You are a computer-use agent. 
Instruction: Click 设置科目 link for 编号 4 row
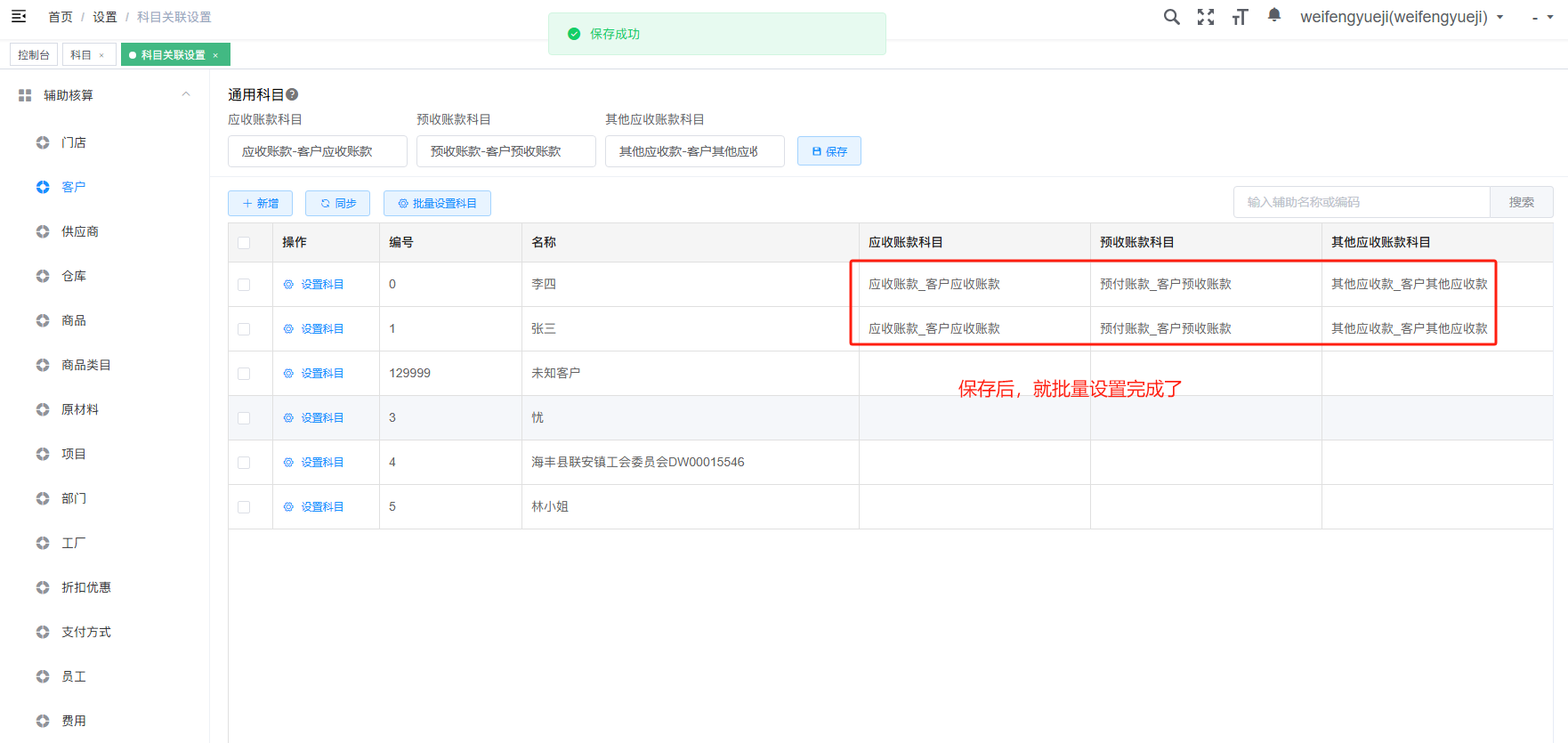pyautogui.click(x=313, y=463)
